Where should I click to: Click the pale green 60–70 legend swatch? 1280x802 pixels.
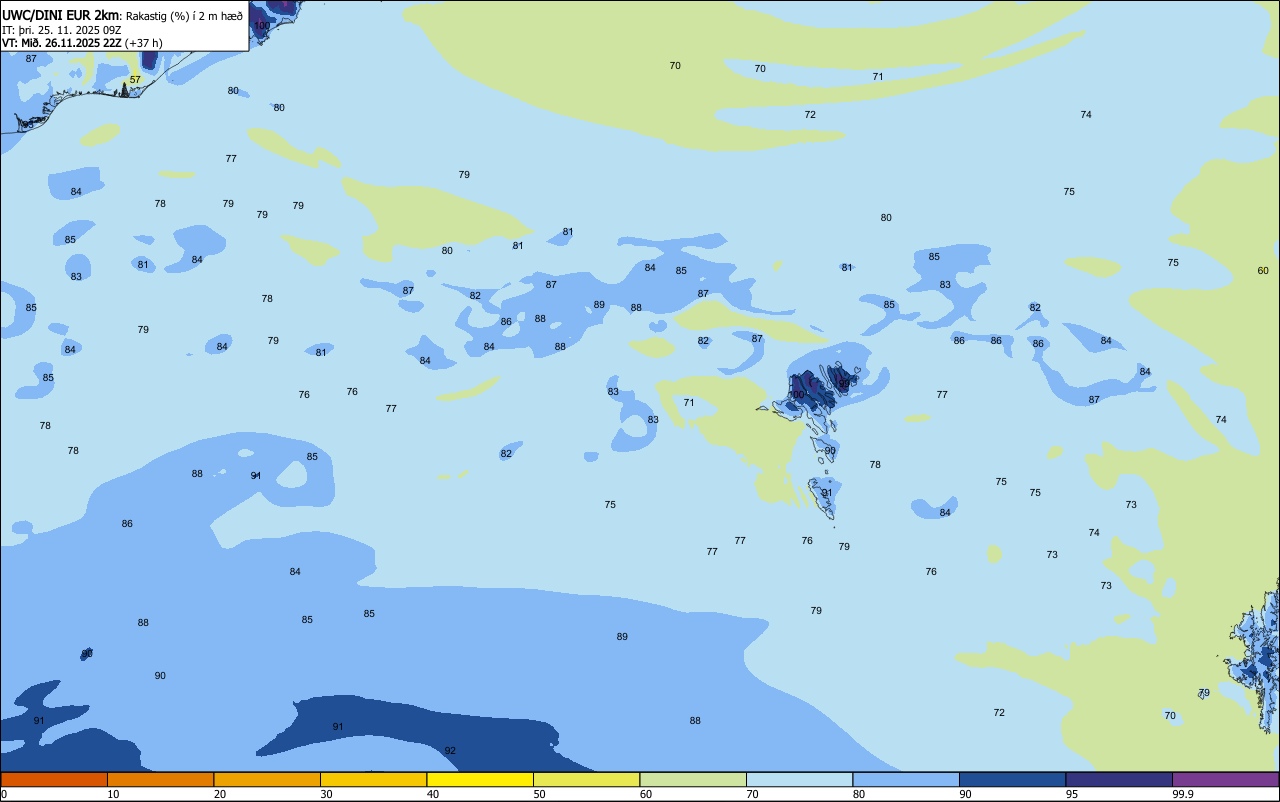click(x=693, y=779)
